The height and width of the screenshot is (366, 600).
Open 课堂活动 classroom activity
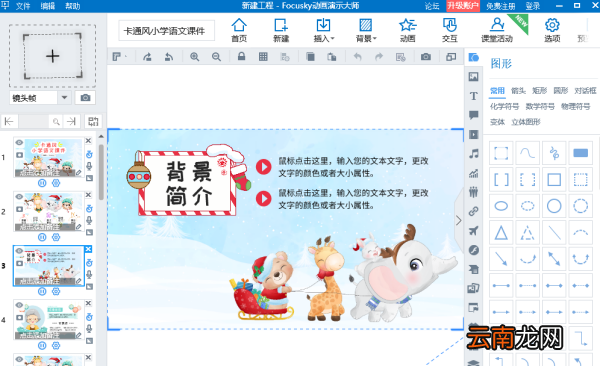(497, 30)
